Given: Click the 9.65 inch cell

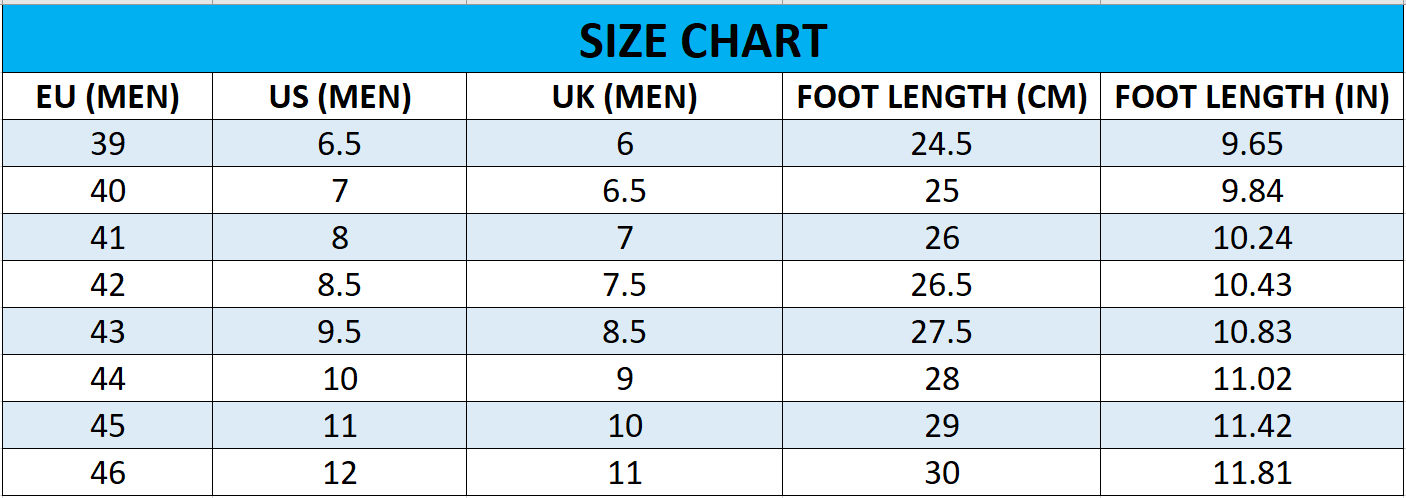Looking at the screenshot, I should pyautogui.click(x=1252, y=144).
